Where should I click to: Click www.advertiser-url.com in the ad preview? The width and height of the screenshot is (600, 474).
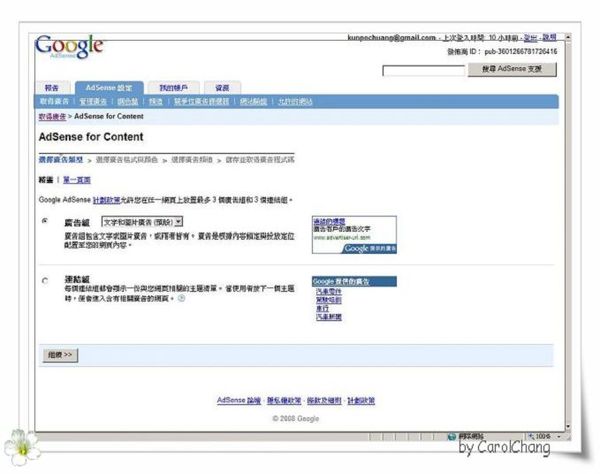point(342,238)
